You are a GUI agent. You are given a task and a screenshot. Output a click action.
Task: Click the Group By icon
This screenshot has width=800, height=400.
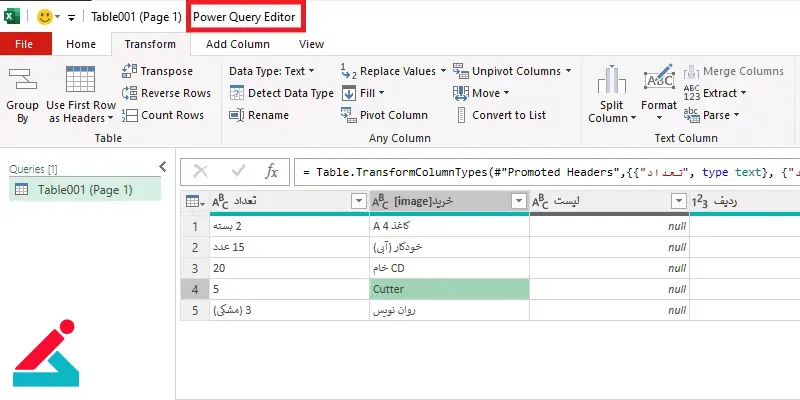click(x=22, y=79)
